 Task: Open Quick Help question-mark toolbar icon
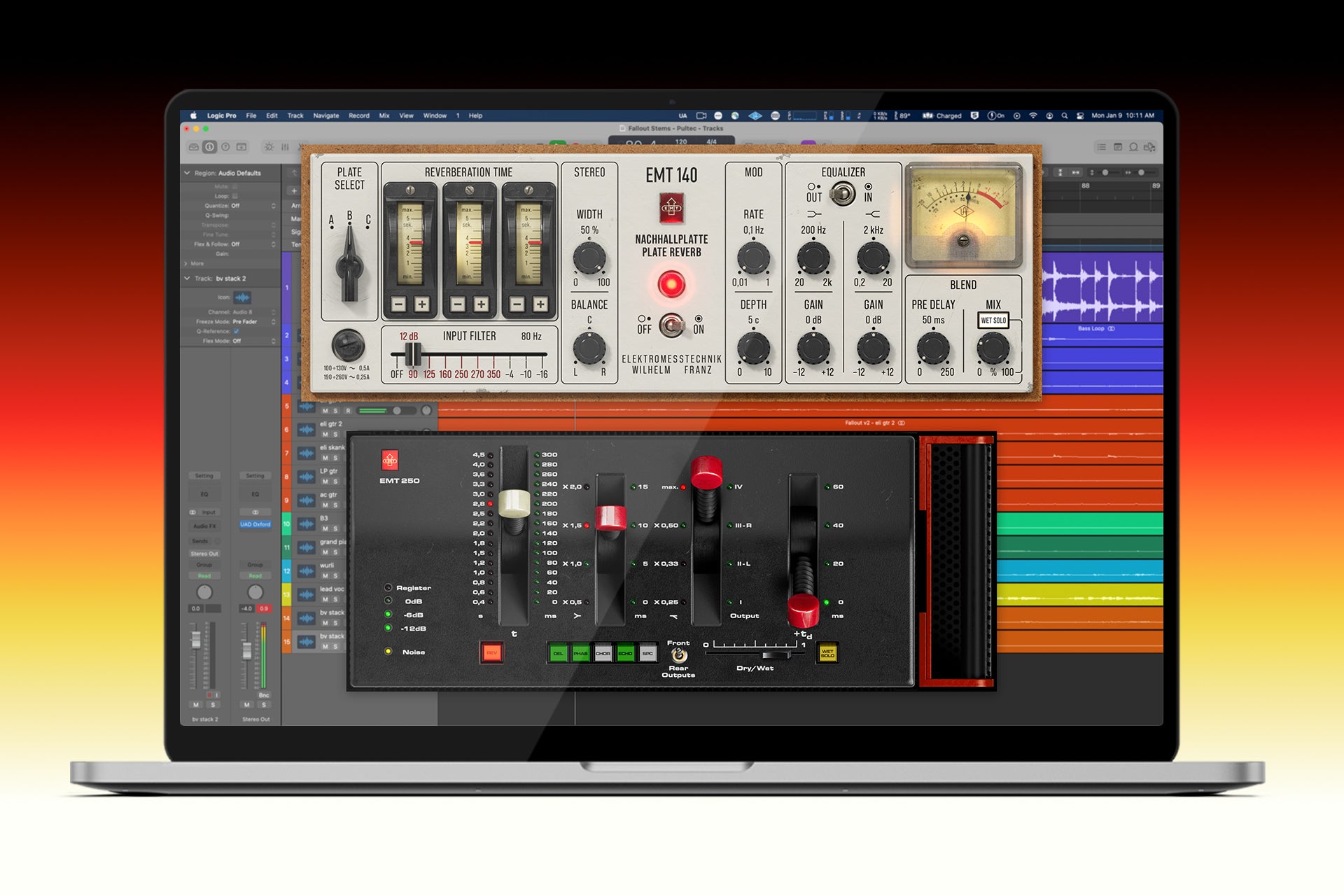225,147
